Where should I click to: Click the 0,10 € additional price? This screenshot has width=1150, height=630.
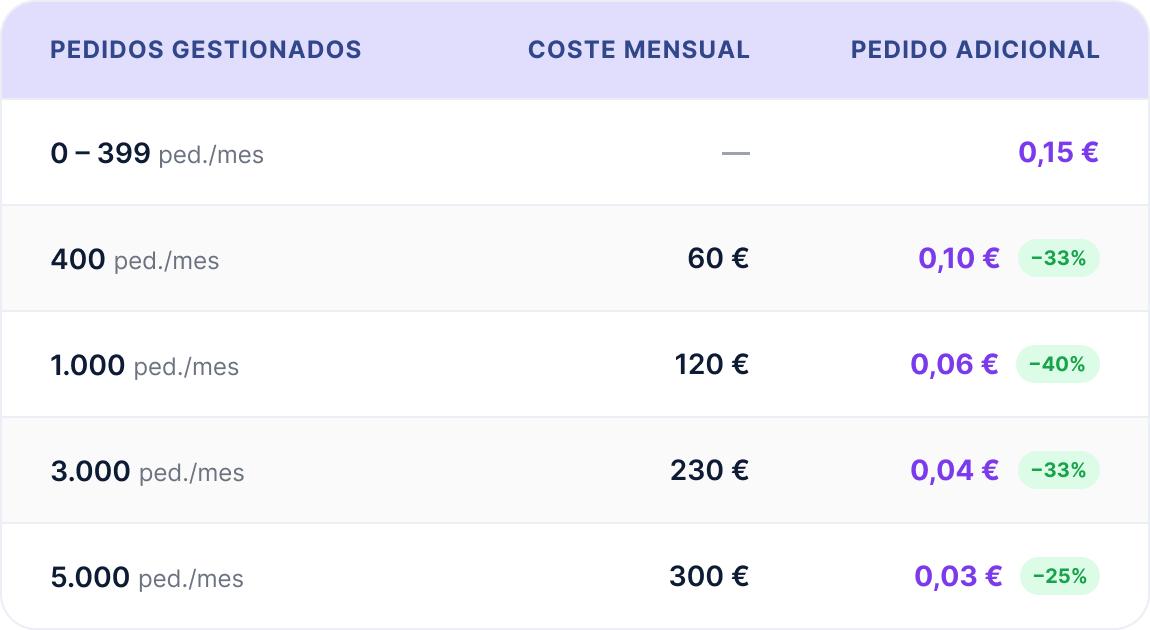959,258
